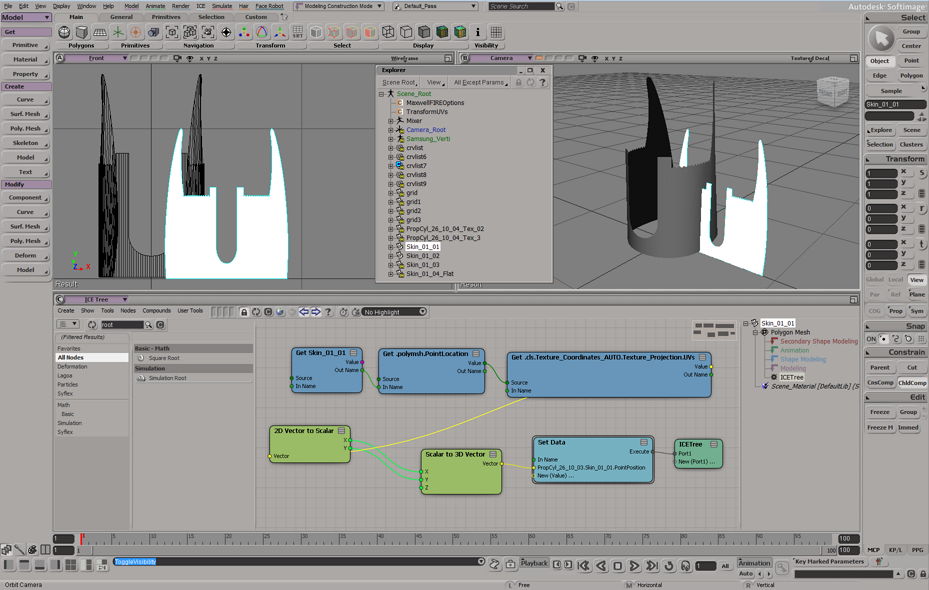Go back with the ICE Tree left arrow
The image size is (929, 590).
click(x=304, y=312)
